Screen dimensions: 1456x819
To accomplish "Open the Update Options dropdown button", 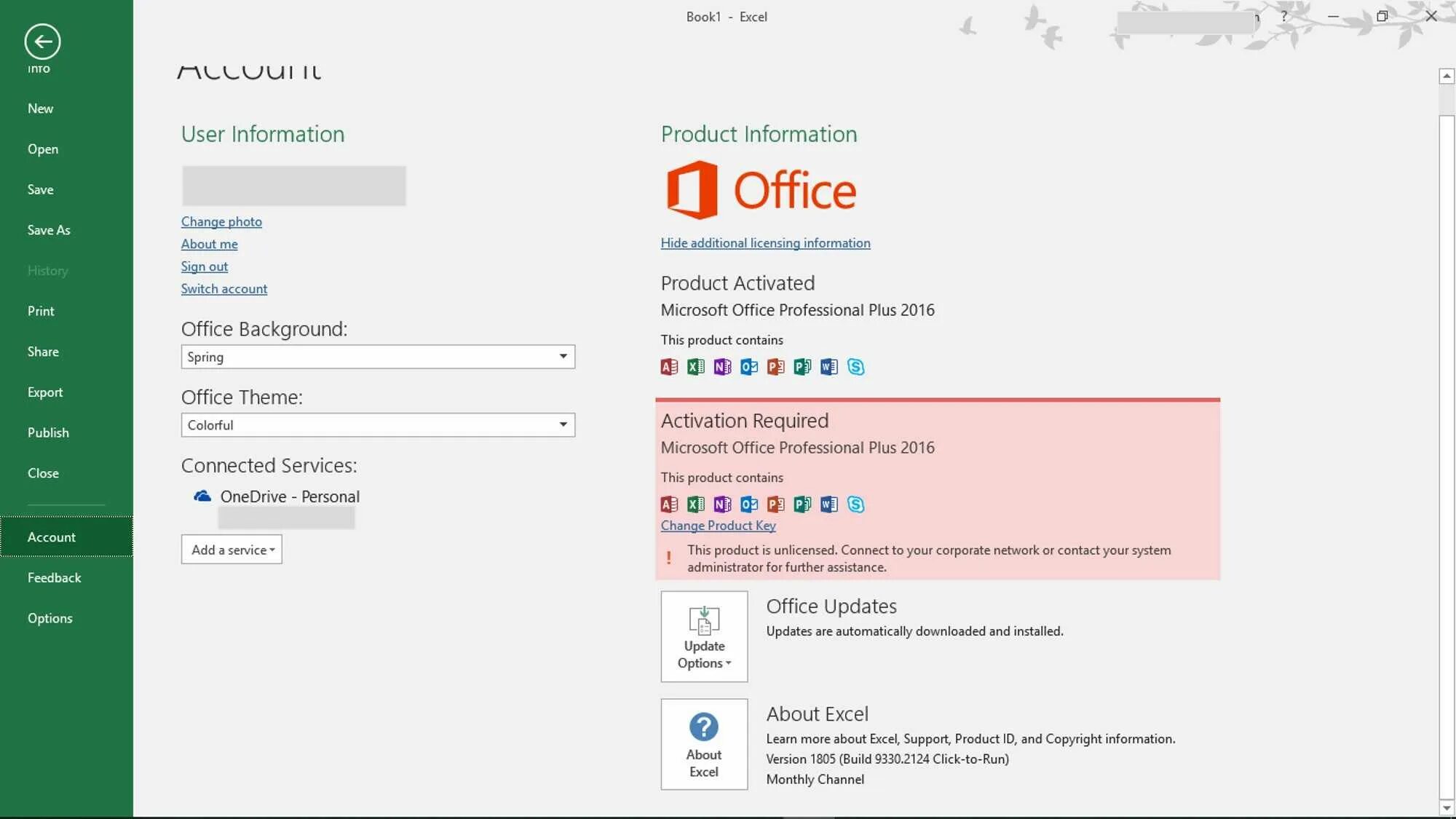I will [x=704, y=636].
